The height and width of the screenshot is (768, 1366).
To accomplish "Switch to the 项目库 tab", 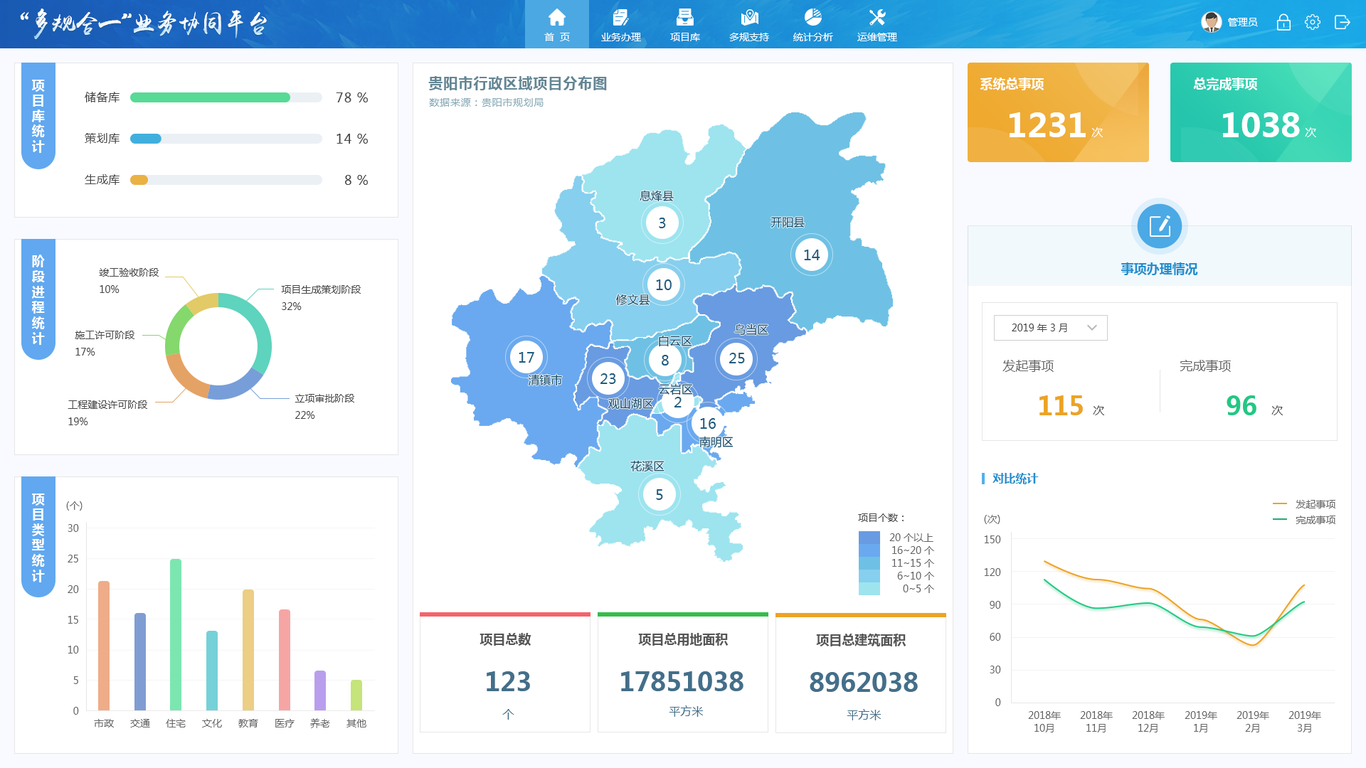I will point(685,24).
